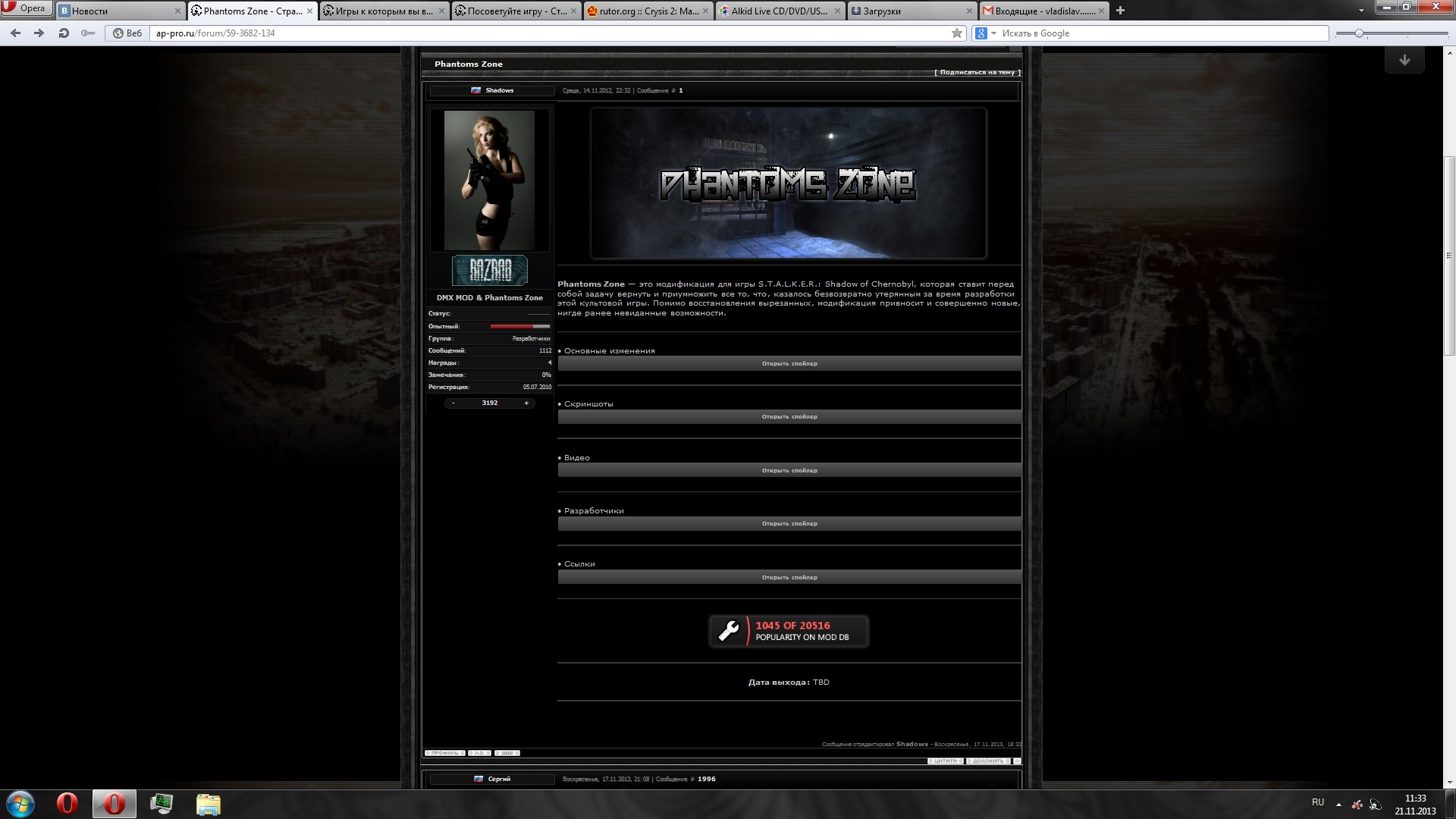Screen dimensions: 1456x819
Task: Report post with Доложить button
Action: point(988,761)
